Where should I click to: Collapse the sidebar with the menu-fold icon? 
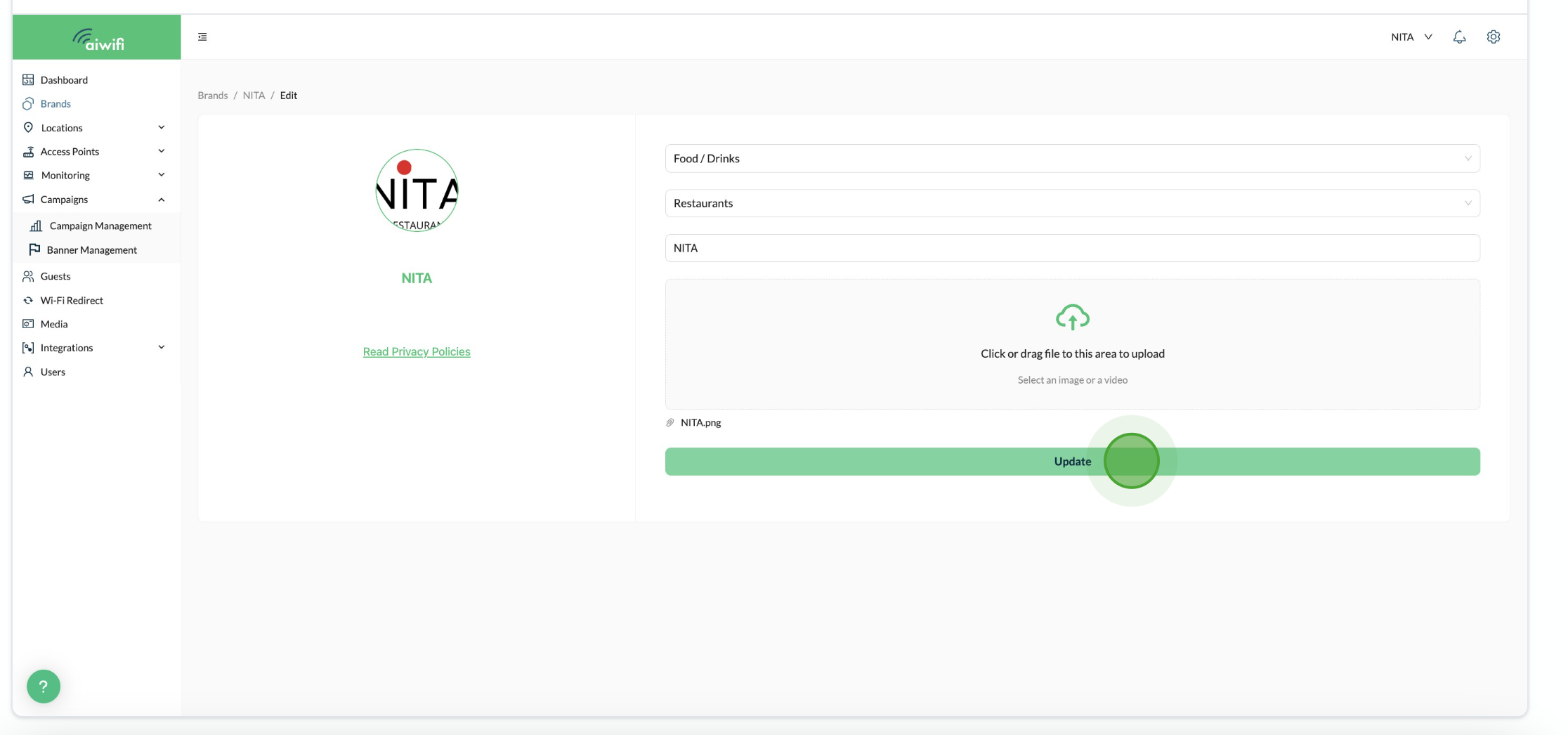(x=202, y=37)
